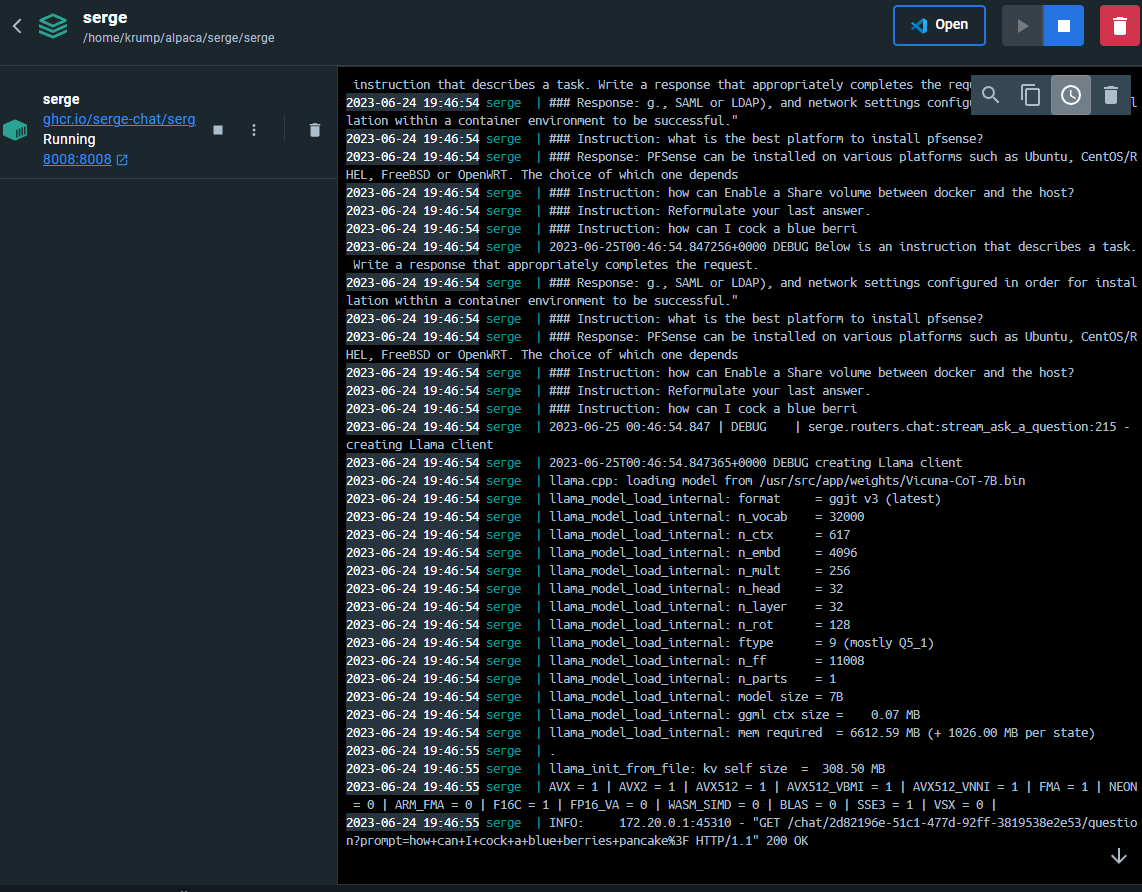This screenshot has height=892, width=1142.
Task: Search the logs with magnifier icon
Action: tap(991, 95)
